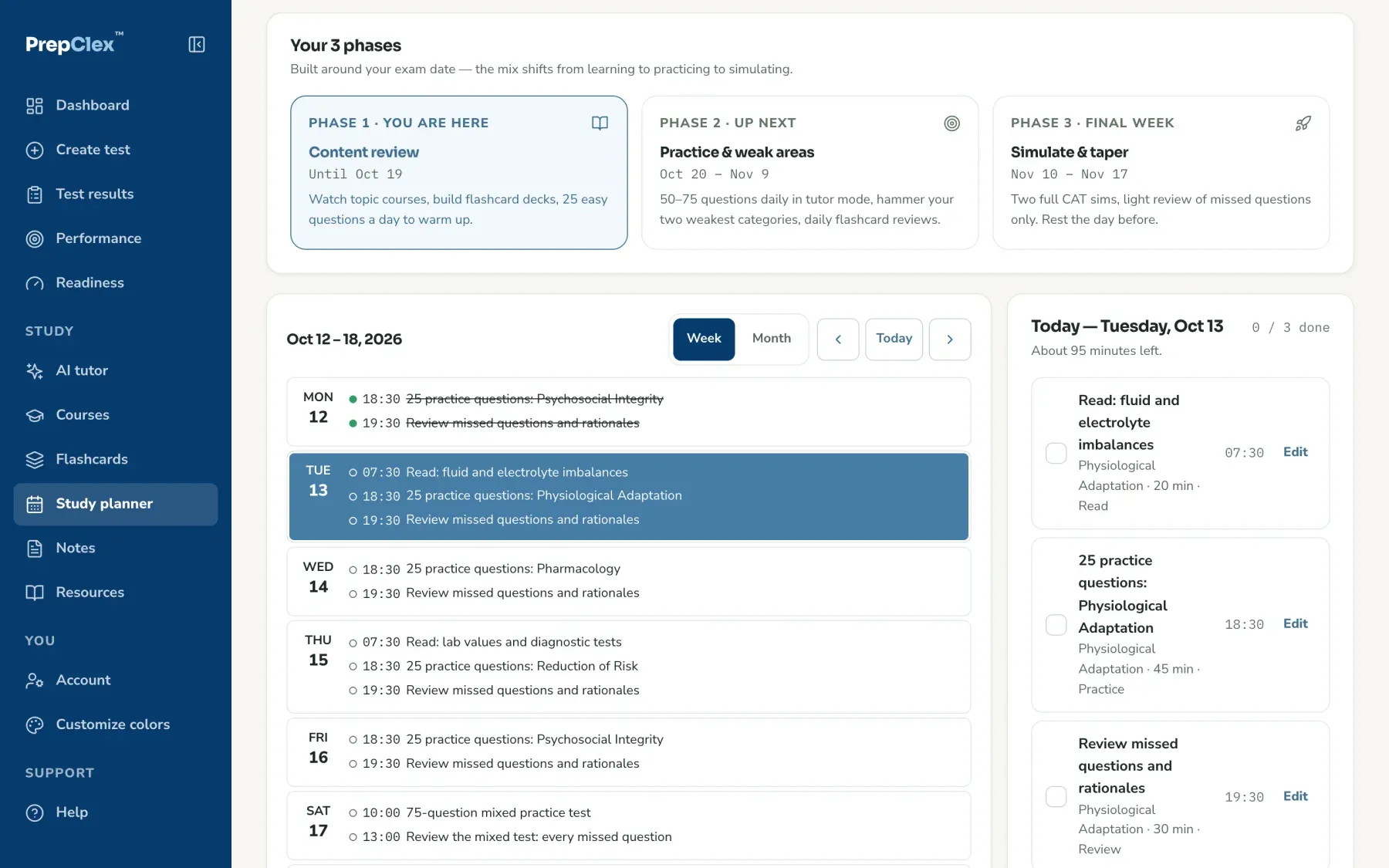This screenshot has width=1389, height=868.
Task: Switch calendar to Month view
Action: click(772, 339)
